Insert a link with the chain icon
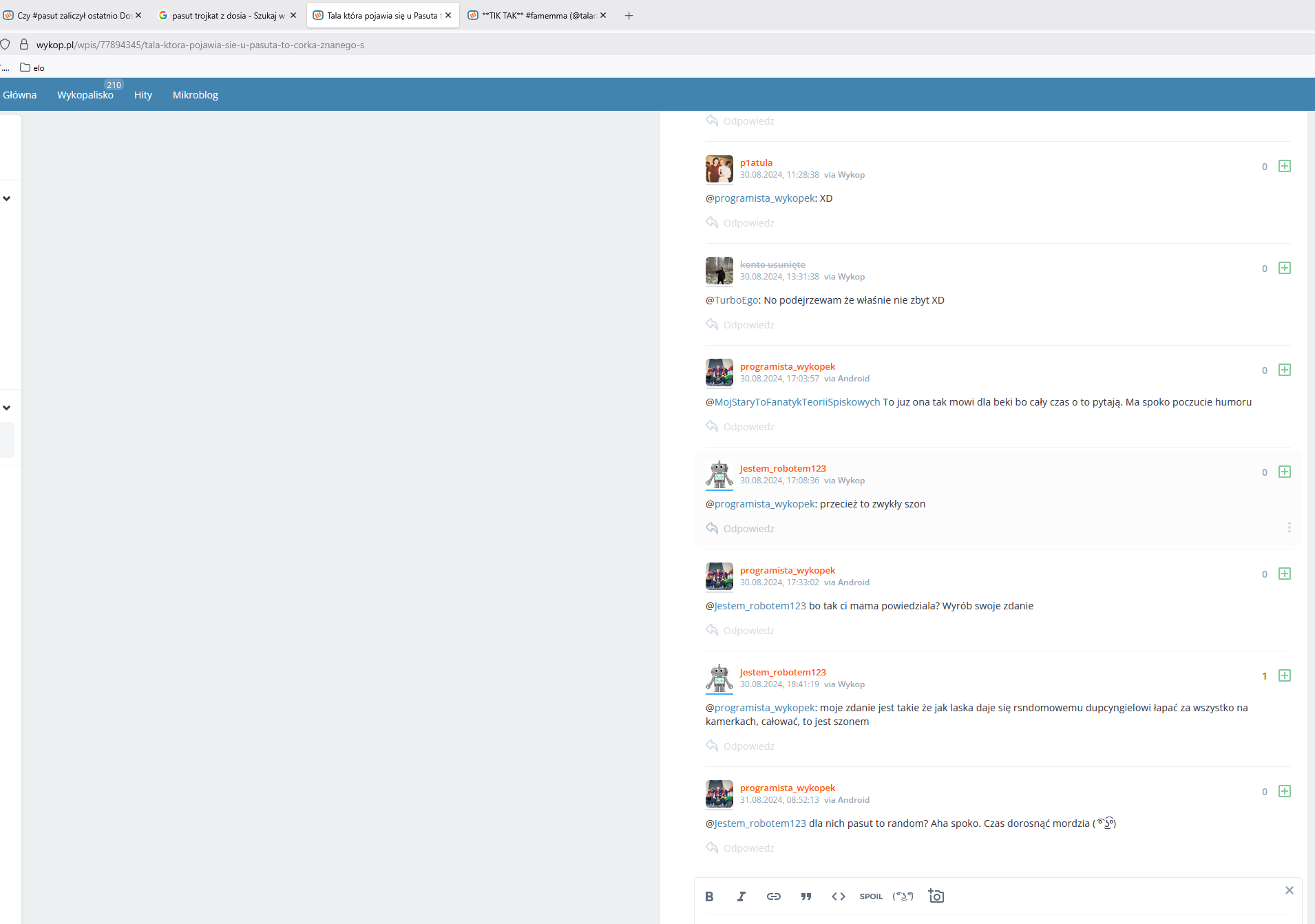The image size is (1315, 924). tap(774, 896)
